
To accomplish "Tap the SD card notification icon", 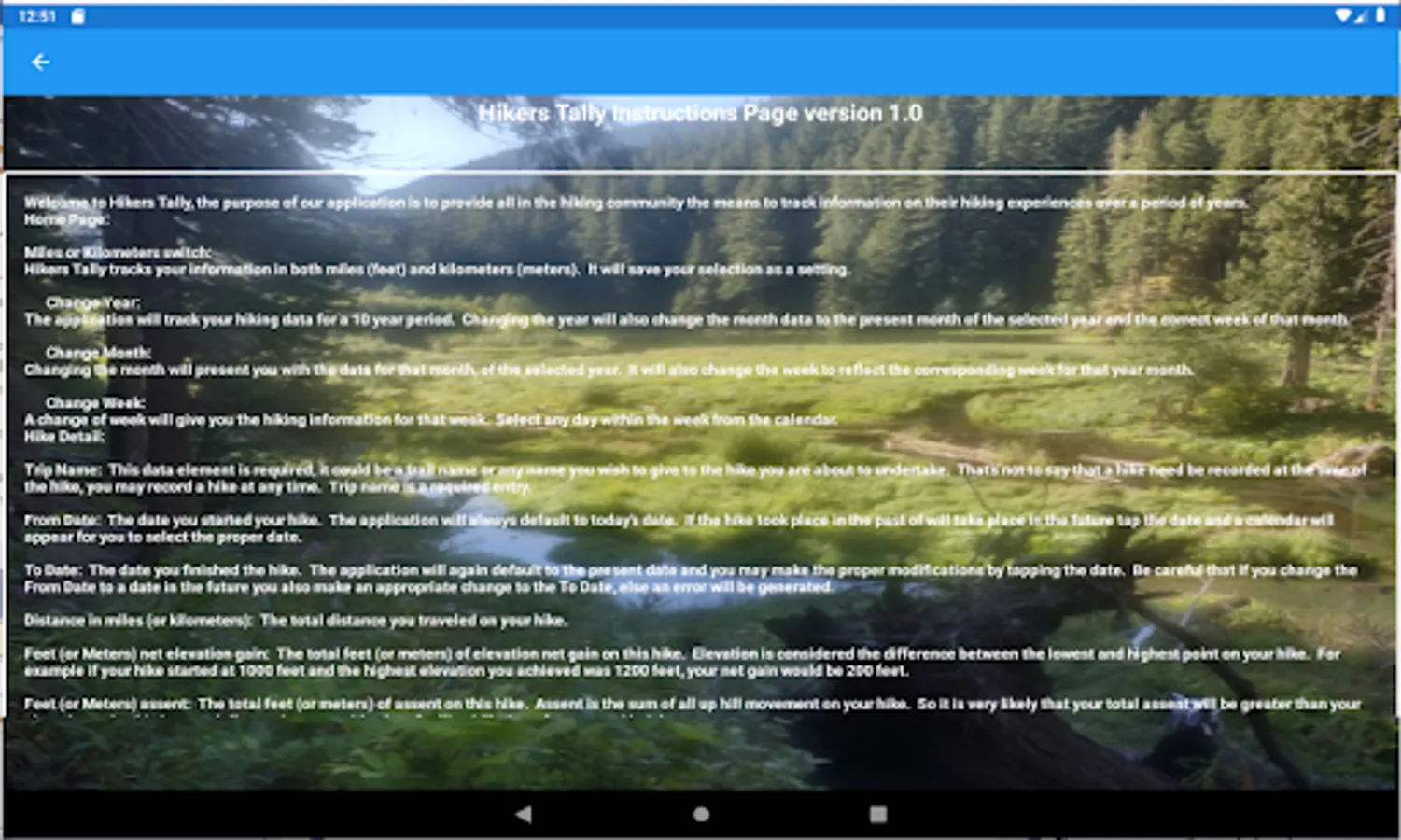I will 78,16.
